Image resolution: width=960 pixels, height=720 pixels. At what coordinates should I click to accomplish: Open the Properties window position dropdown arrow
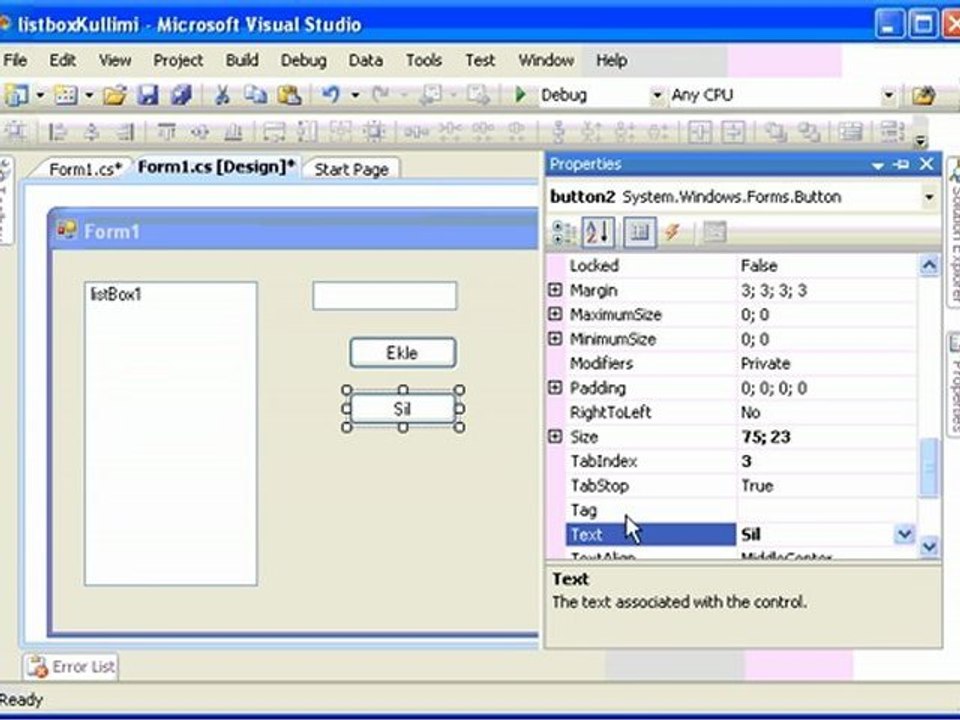877,165
